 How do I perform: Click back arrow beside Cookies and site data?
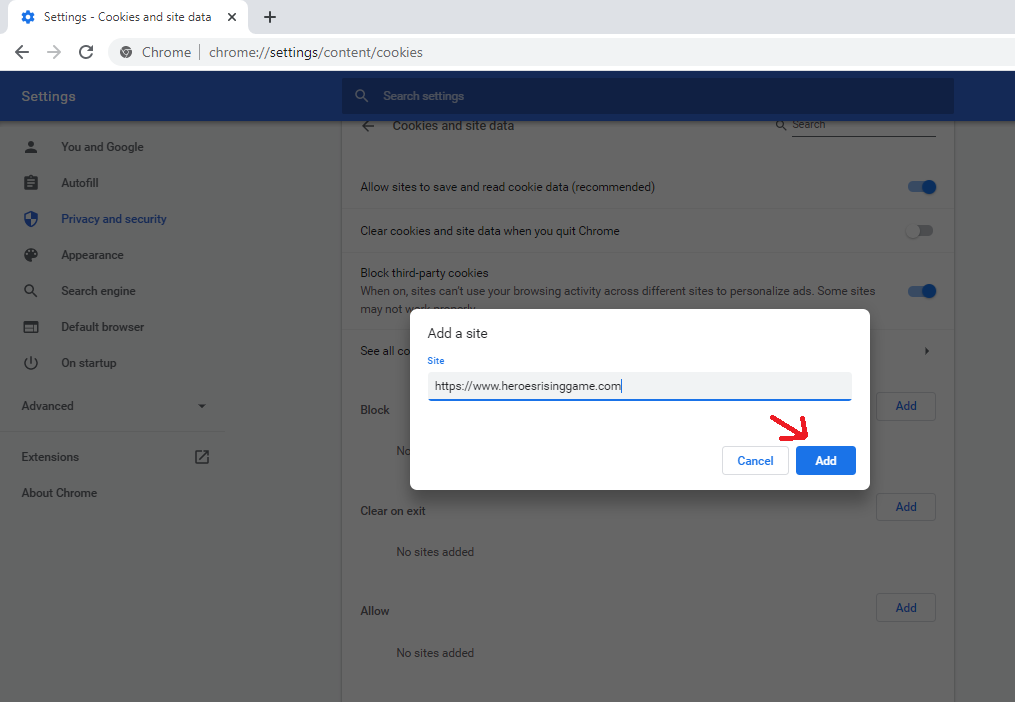(368, 126)
